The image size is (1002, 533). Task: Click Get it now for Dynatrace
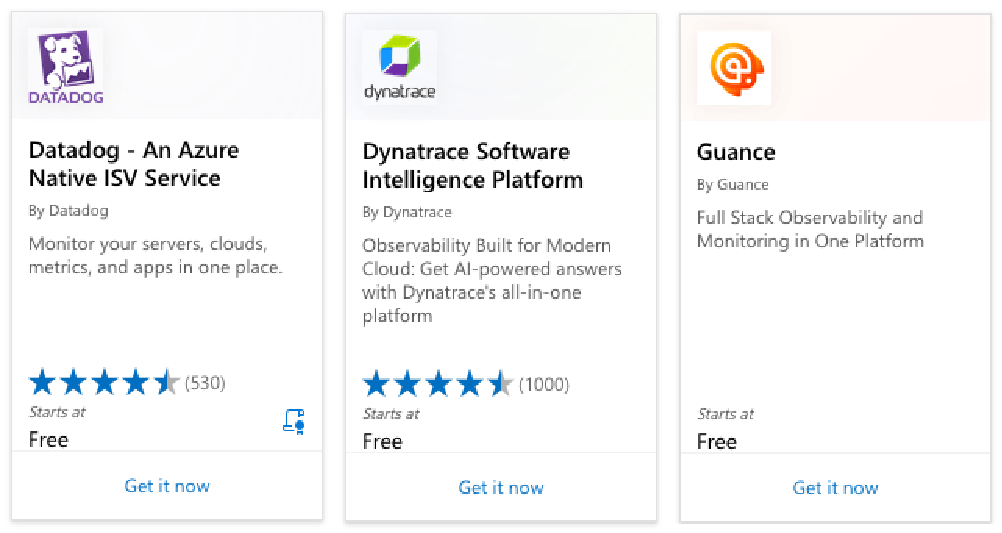coord(501,488)
